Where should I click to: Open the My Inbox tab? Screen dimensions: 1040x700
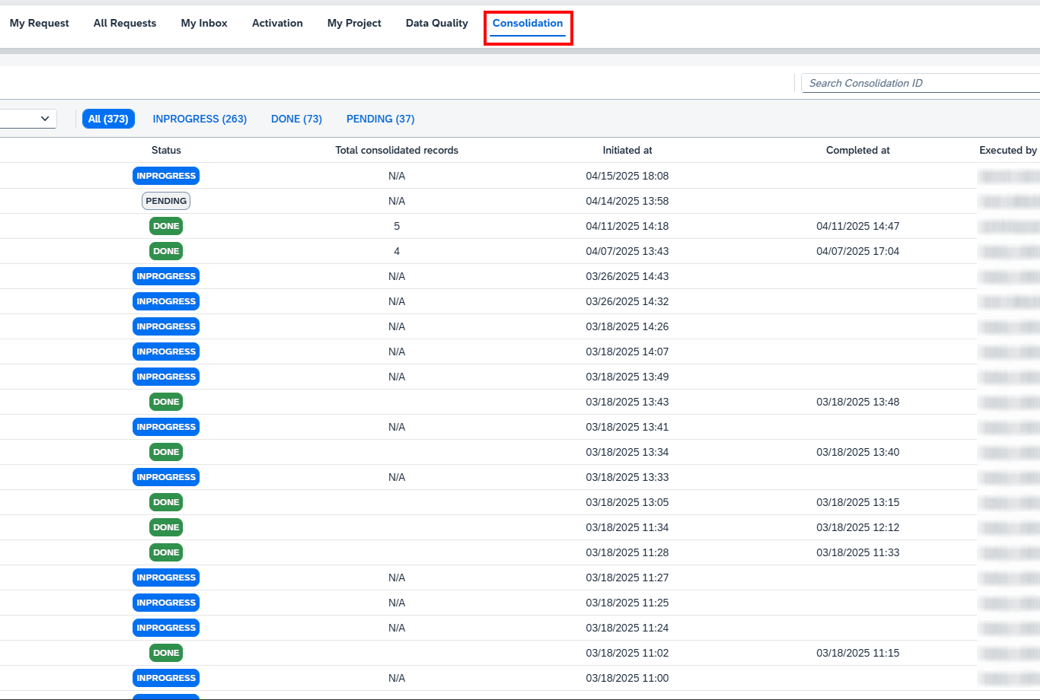[204, 23]
